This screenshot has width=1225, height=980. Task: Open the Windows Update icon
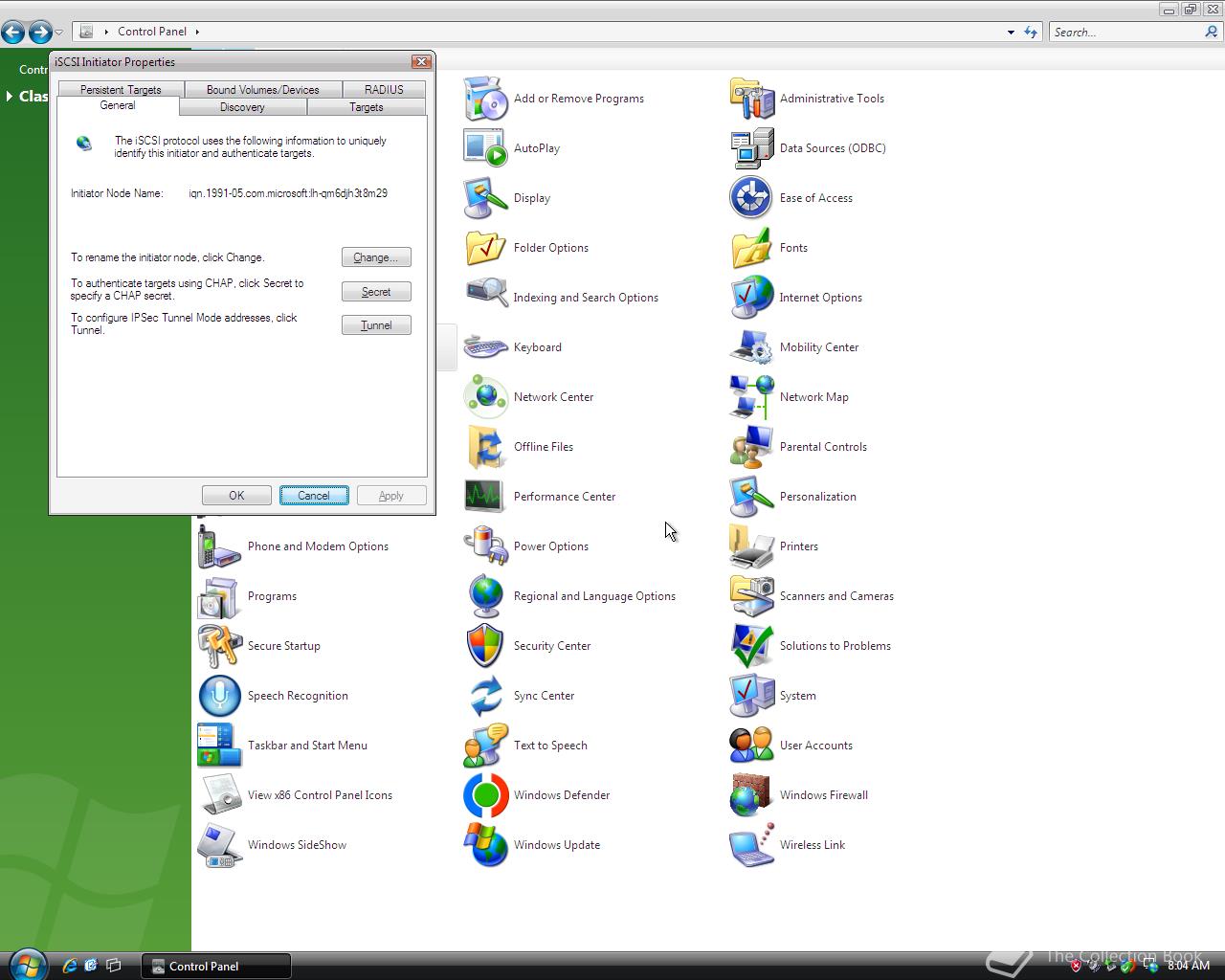(485, 845)
